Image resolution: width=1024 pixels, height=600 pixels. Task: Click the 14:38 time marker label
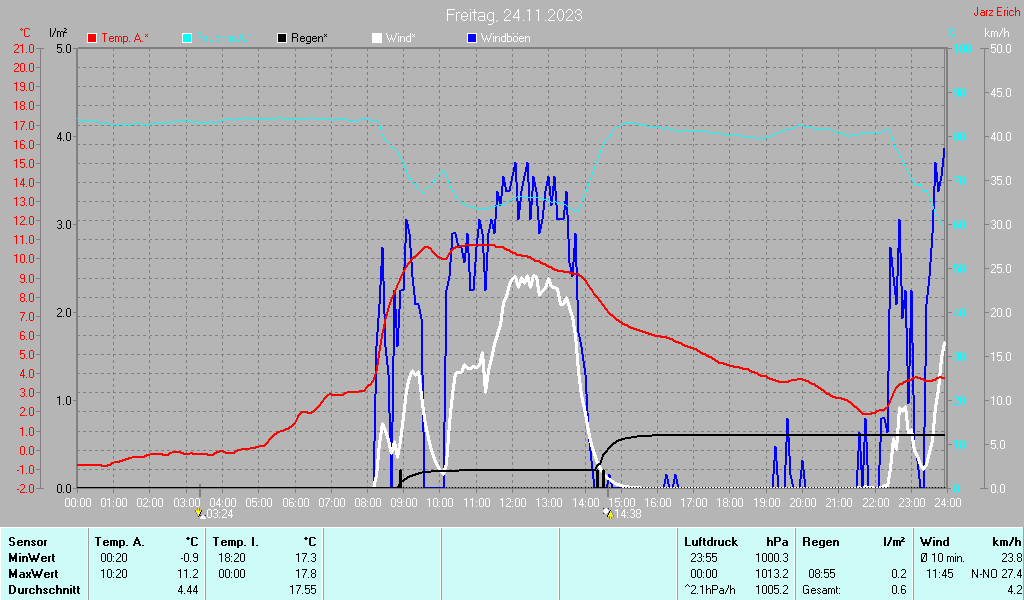pos(628,514)
